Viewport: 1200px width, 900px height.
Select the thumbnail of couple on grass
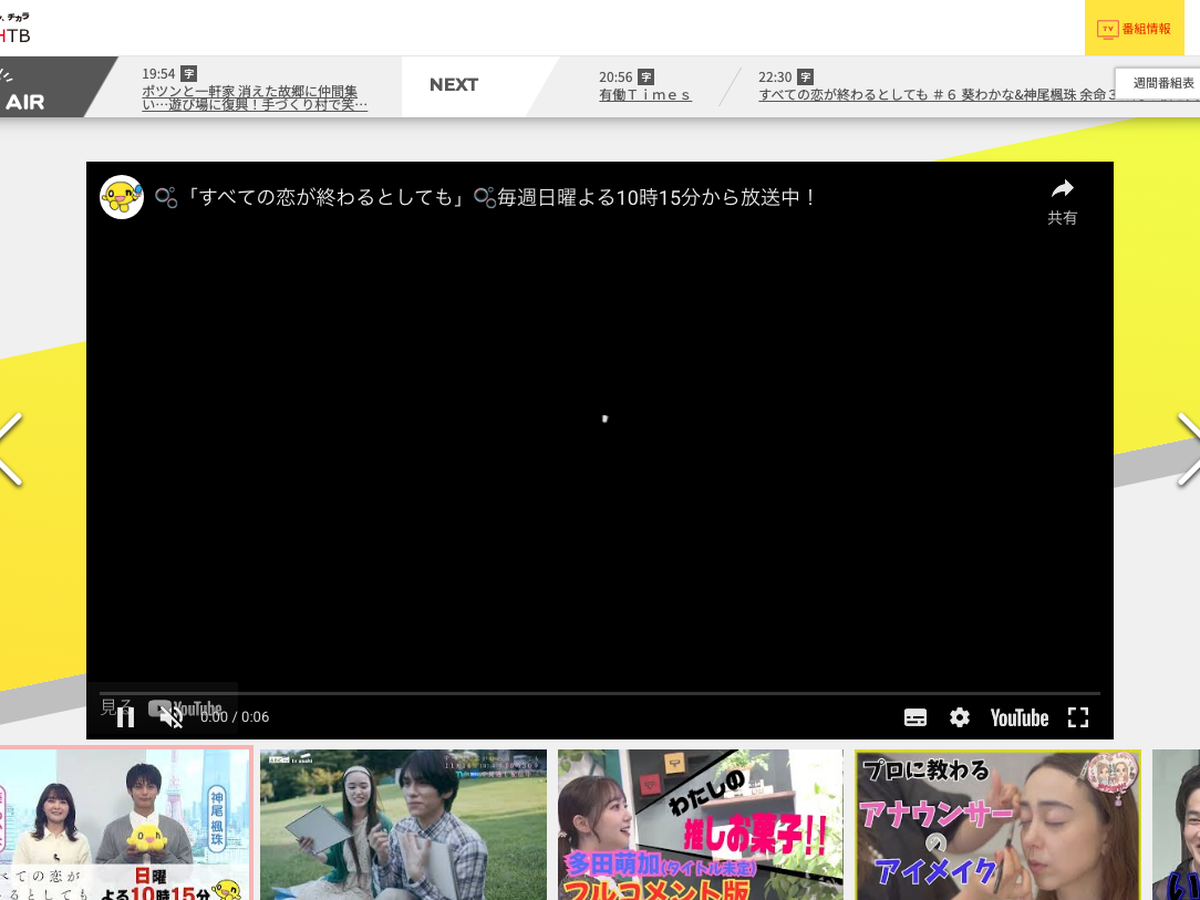point(403,825)
